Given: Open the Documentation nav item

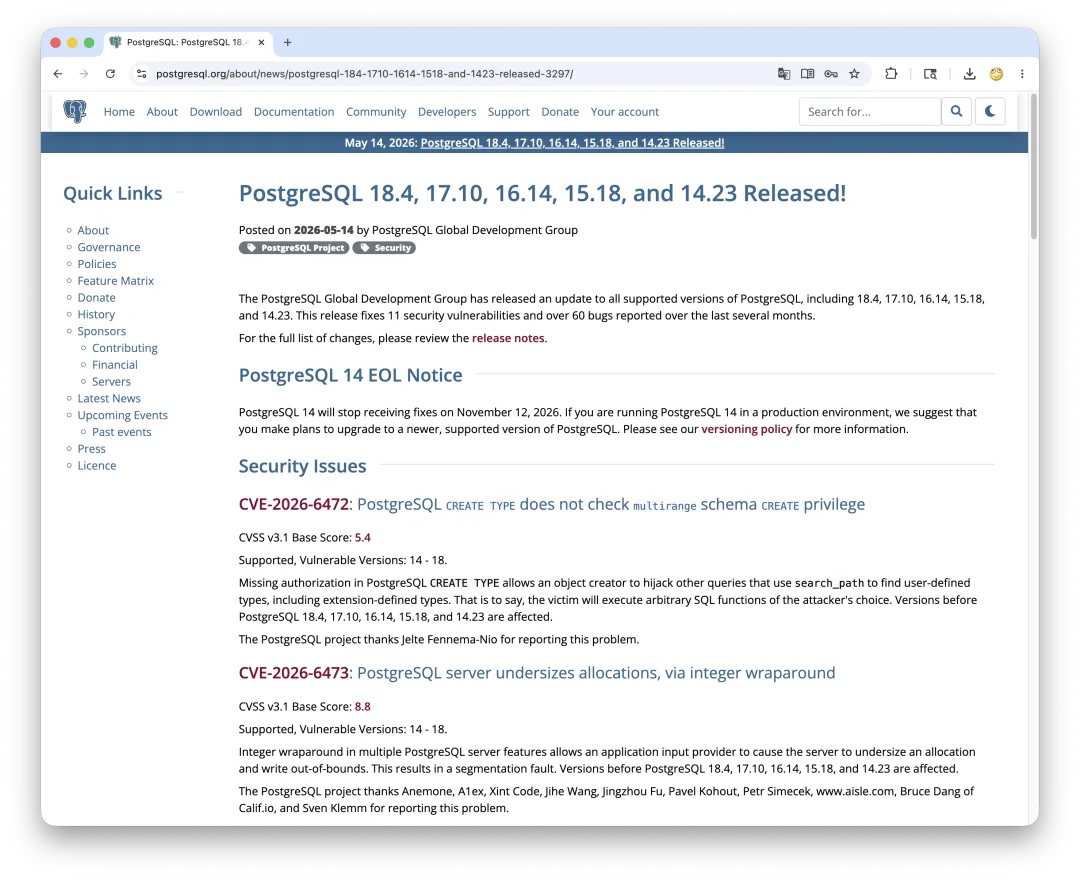Looking at the screenshot, I should [294, 112].
